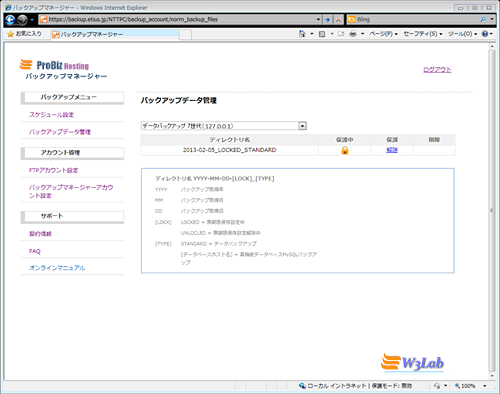
Task: Expand the address bar history dropdown
Action: (x=318, y=20)
